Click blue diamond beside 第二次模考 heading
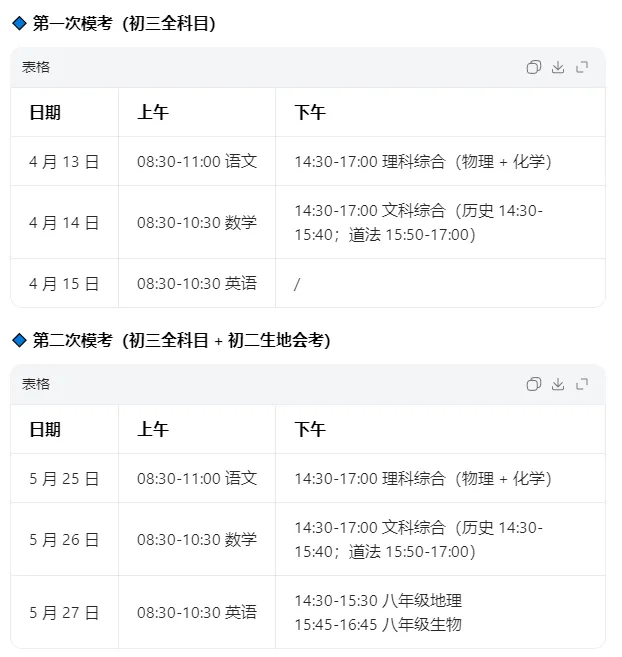622x657 pixels. (19, 340)
